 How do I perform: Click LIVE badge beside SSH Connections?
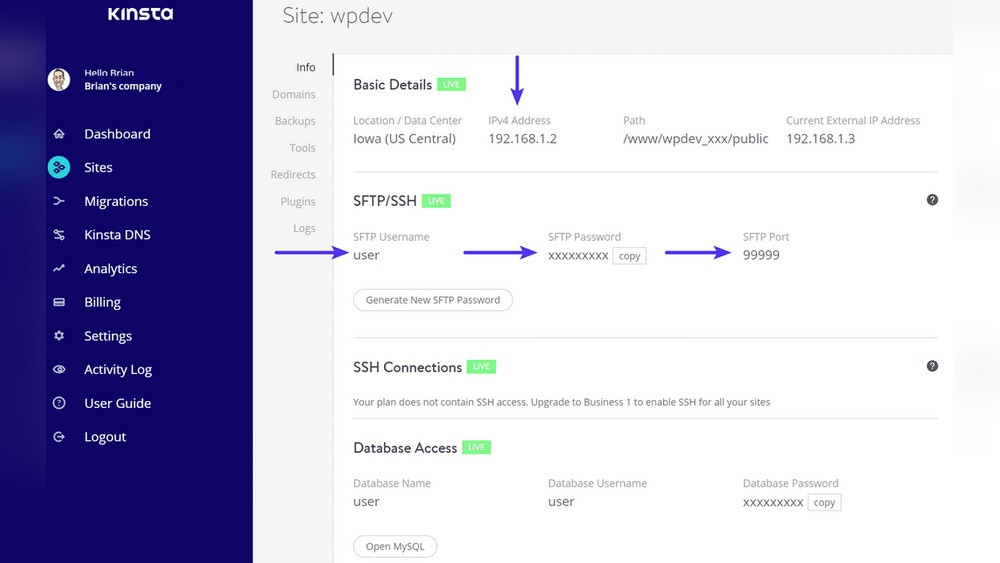pos(481,367)
